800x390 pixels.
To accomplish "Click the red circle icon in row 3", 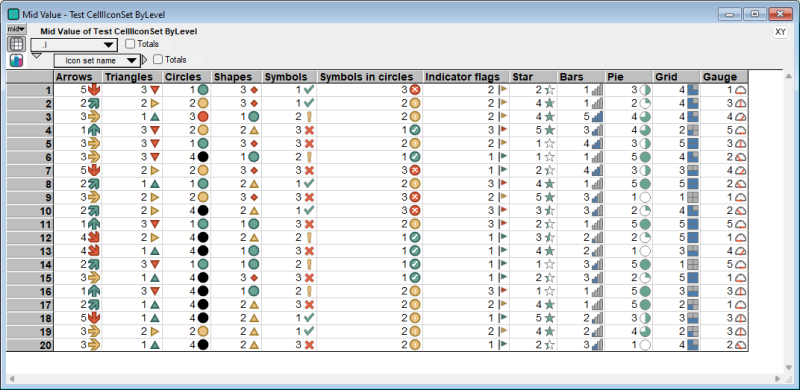I will coord(203,116).
